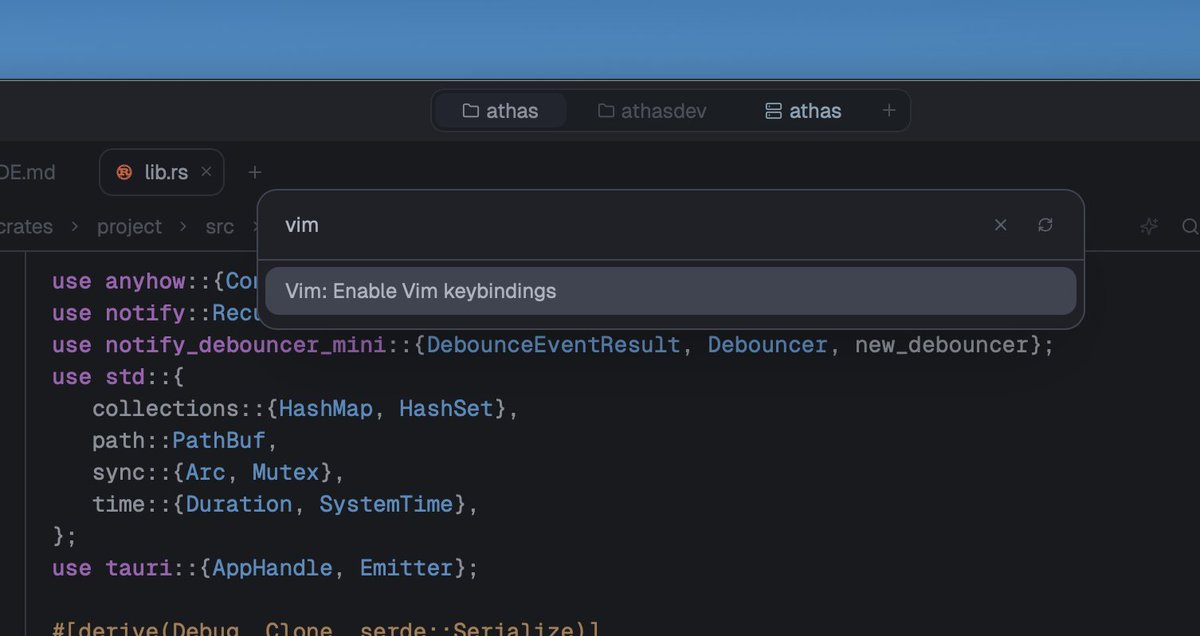
Task: Switch to the partially visible .md tab
Action: click(x=28, y=172)
